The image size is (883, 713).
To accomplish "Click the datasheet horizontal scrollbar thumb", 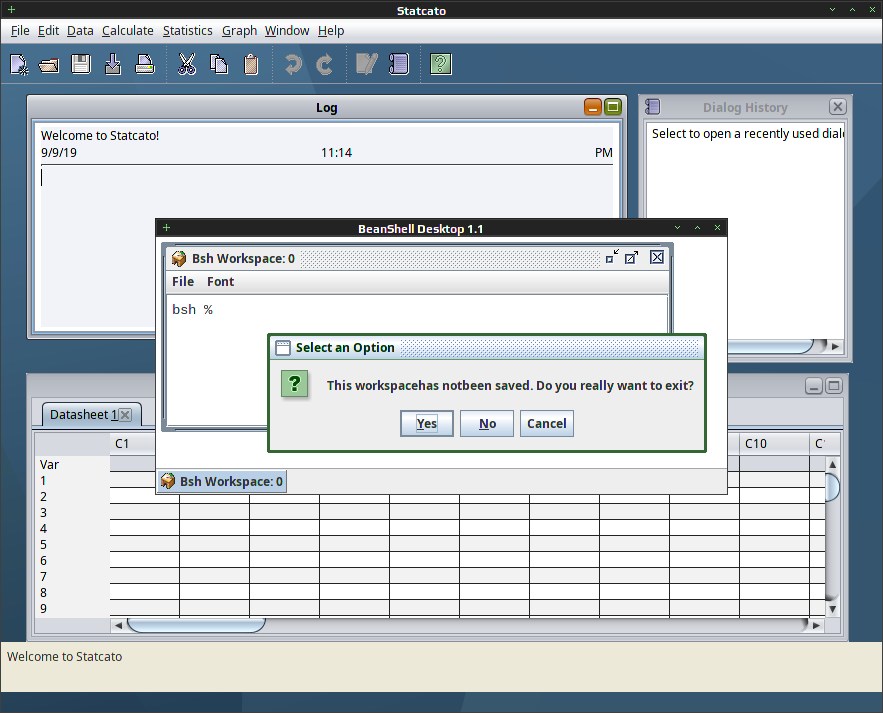I will [x=197, y=625].
